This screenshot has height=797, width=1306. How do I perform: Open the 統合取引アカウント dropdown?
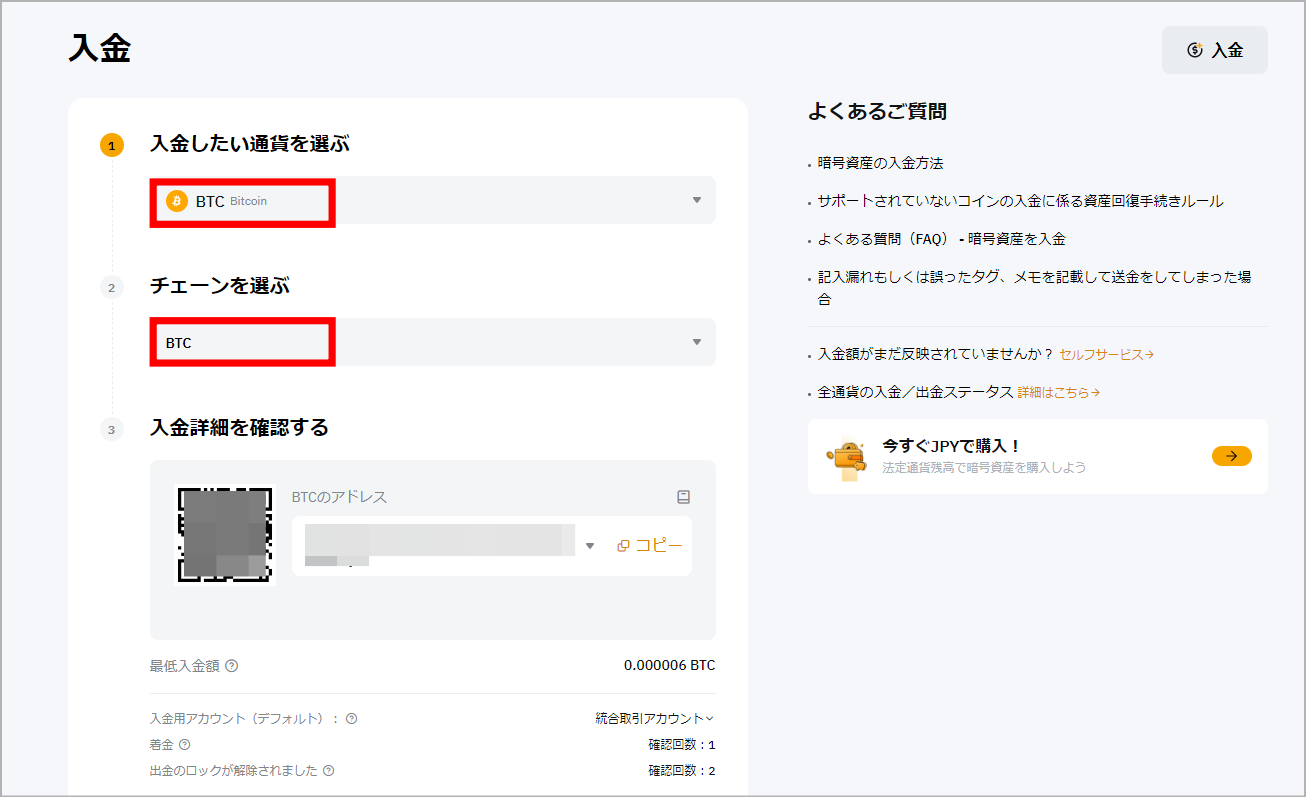point(655,718)
